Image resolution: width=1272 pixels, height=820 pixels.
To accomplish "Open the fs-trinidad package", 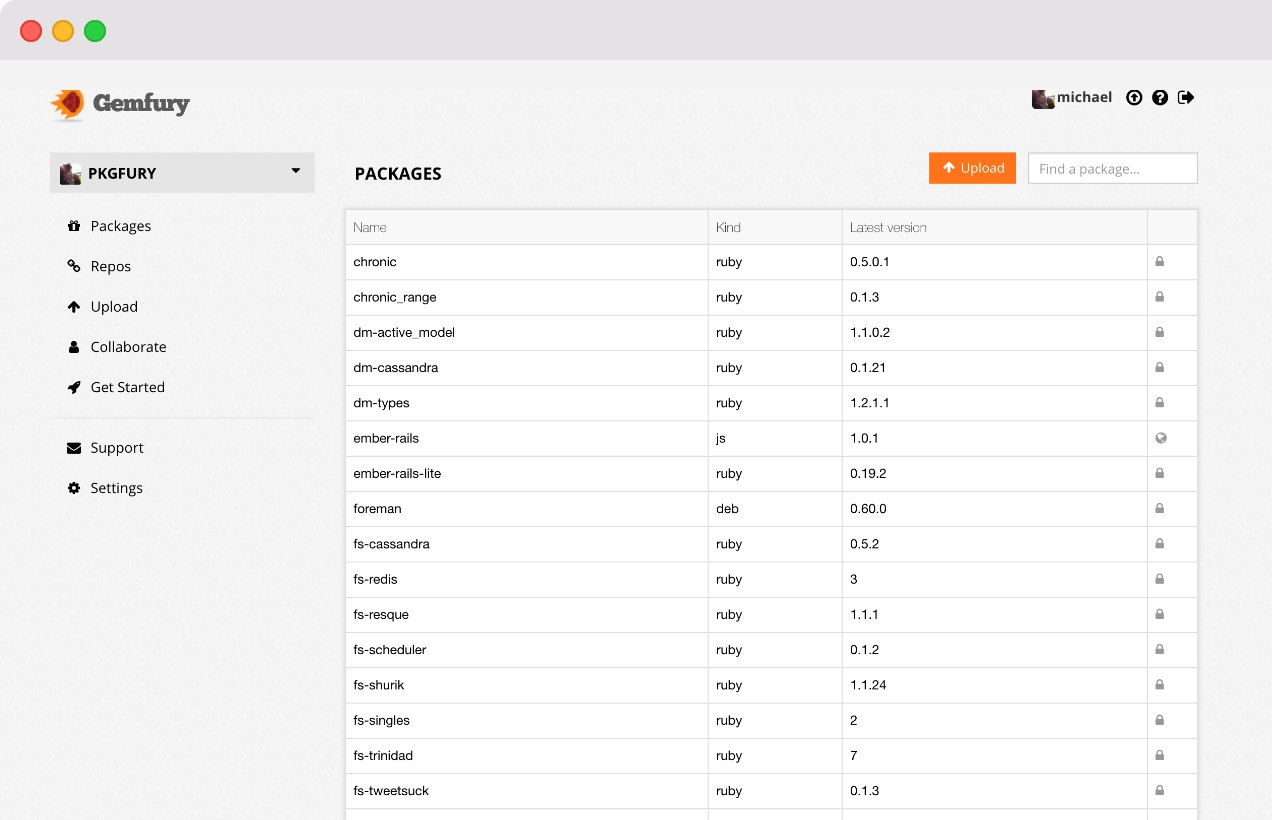I will (x=383, y=755).
